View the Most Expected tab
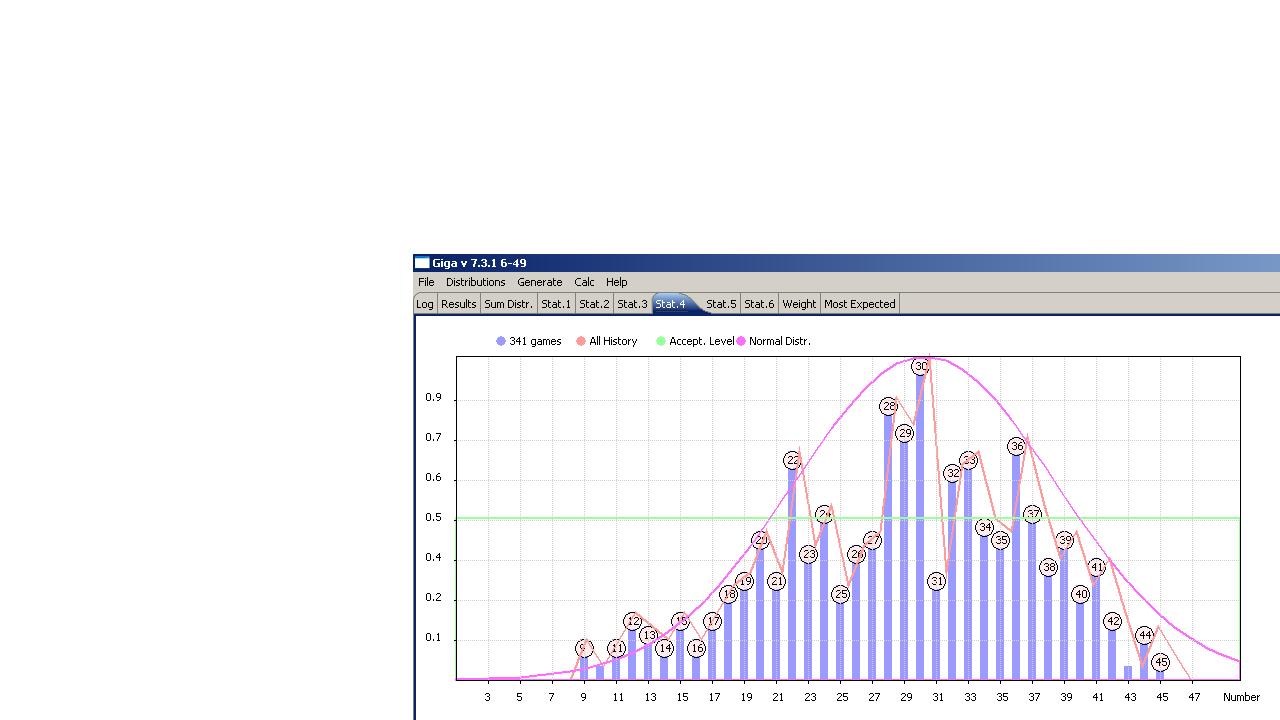The image size is (1280, 720). [x=859, y=304]
